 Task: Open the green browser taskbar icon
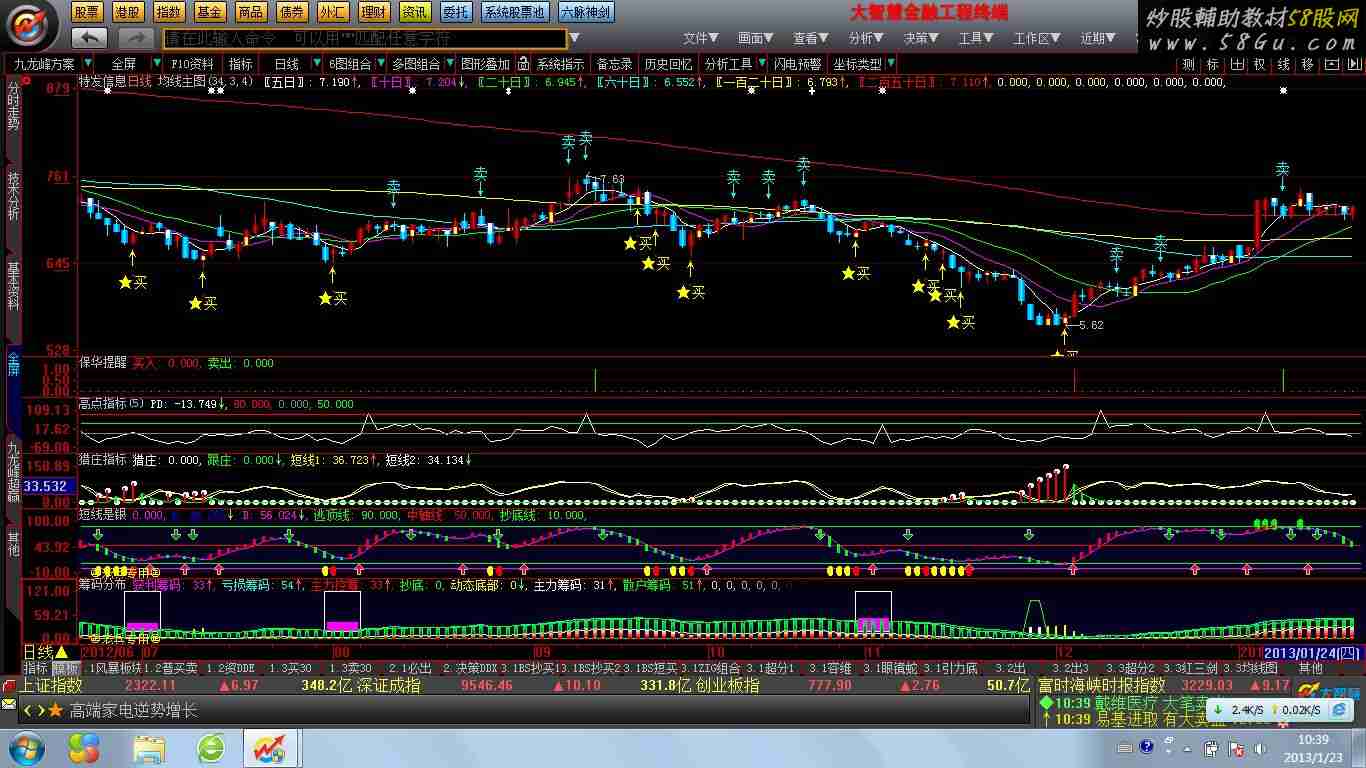point(211,747)
